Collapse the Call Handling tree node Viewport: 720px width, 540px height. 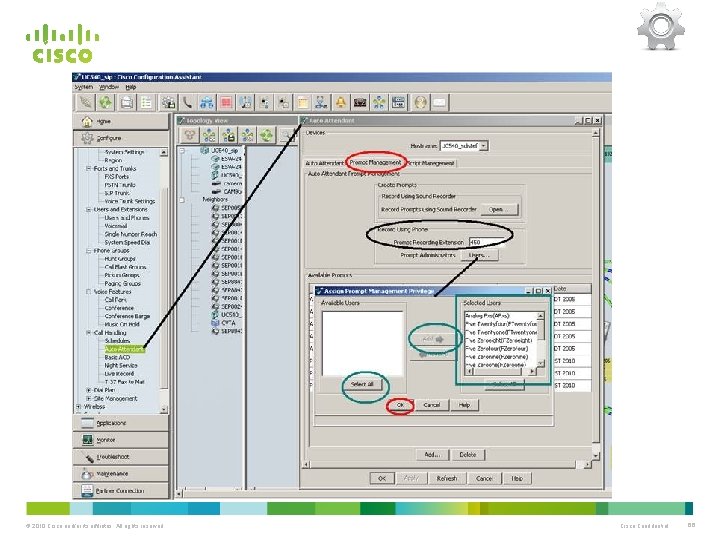89,332
